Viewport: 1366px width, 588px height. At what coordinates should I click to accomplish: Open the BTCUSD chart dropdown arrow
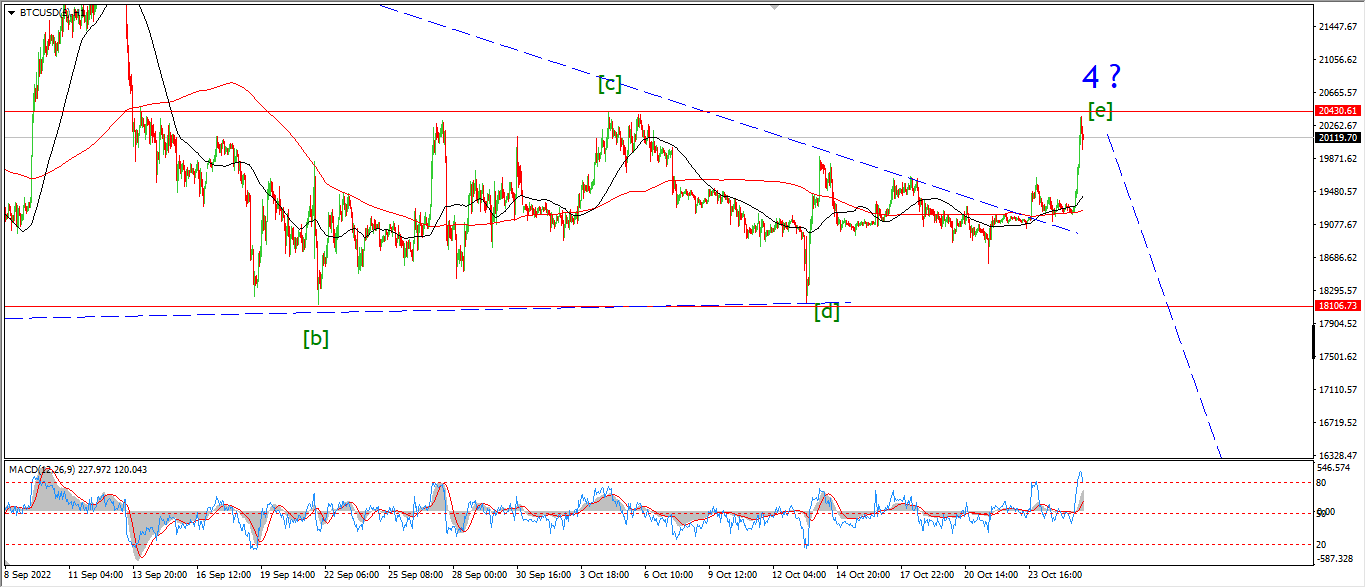tap(11, 12)
